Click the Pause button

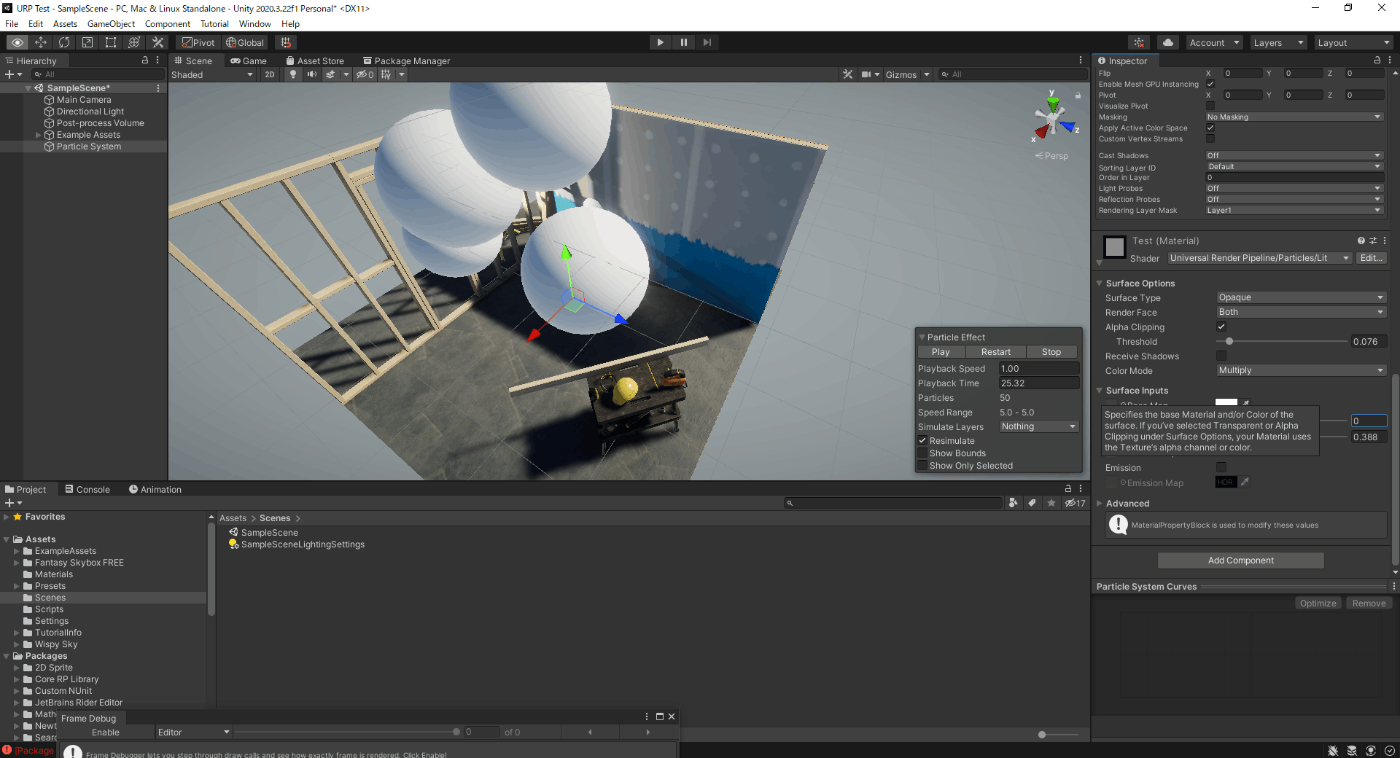coord(684,42)
